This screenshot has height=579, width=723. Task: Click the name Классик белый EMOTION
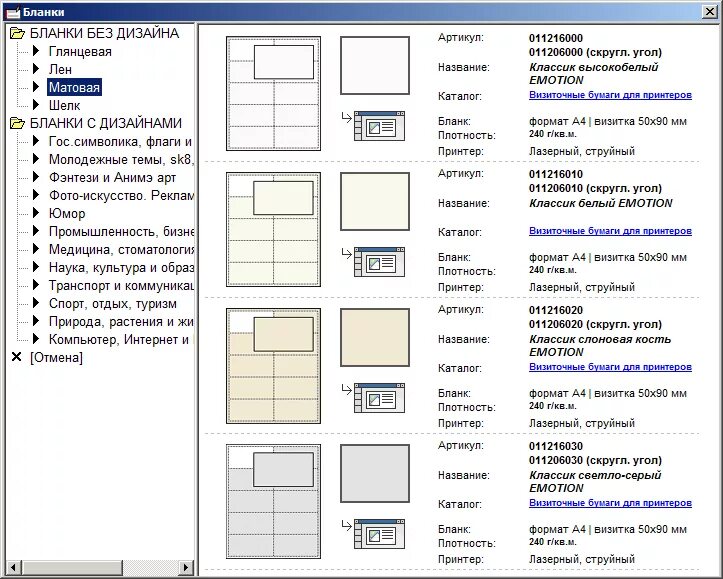click(x=601, y=203)
